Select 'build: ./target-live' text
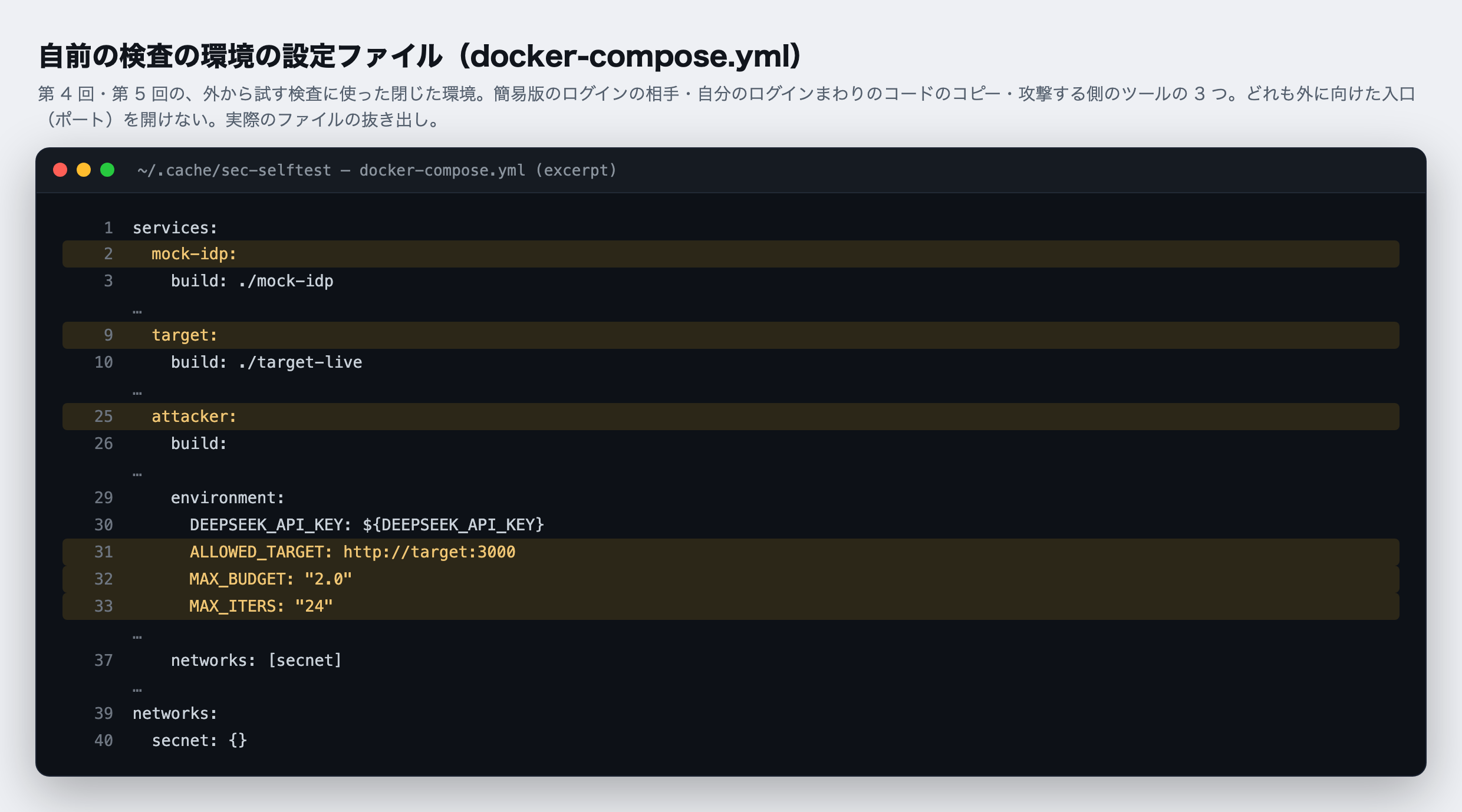 click(x=266, y=362)
